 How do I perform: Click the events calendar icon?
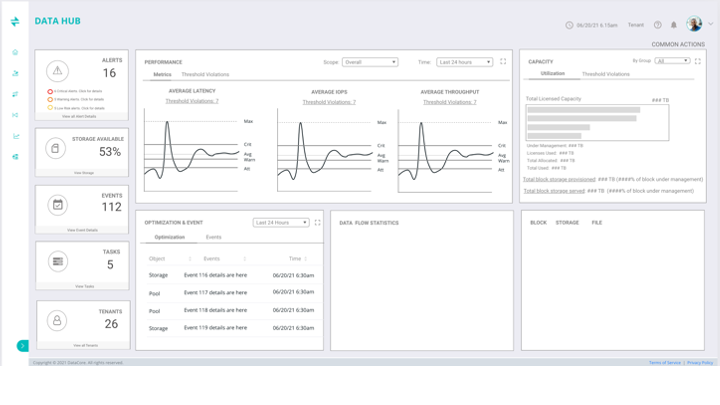[x=57, y=205]
